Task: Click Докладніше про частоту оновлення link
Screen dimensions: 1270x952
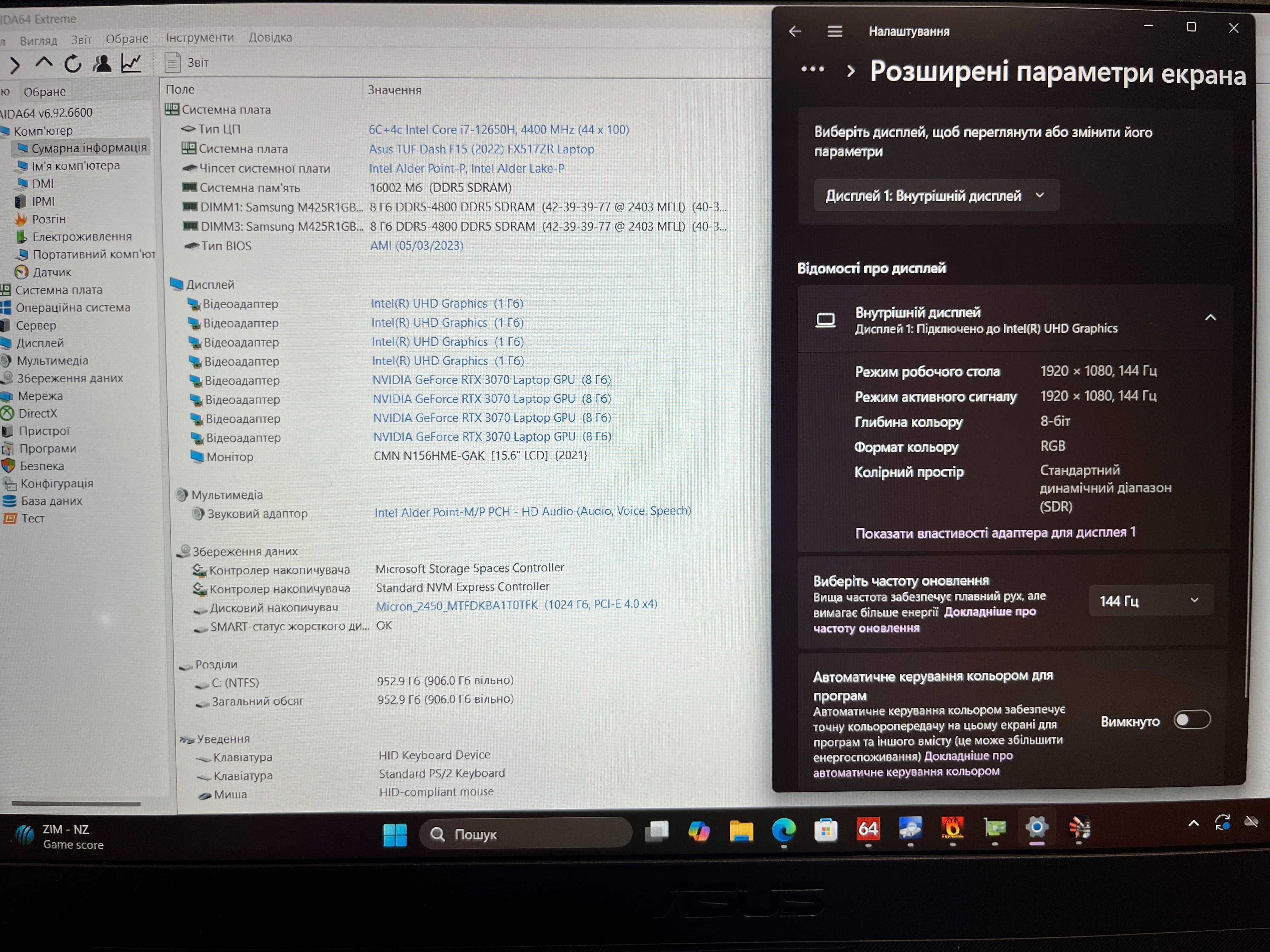Action: coord(924,620)
